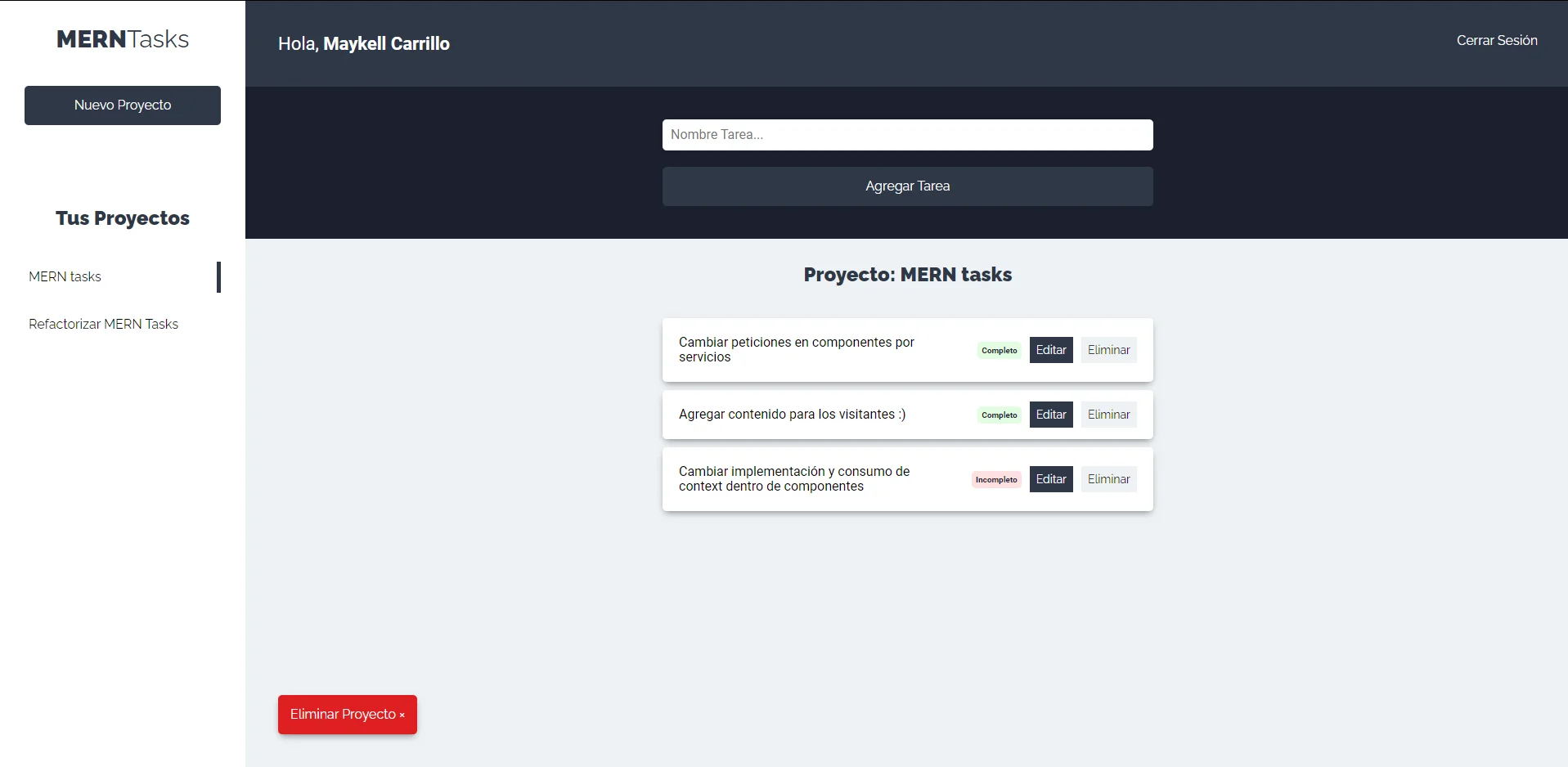Delete the 'Cambiar implementación y consumo' task

tap(1109, 479)
